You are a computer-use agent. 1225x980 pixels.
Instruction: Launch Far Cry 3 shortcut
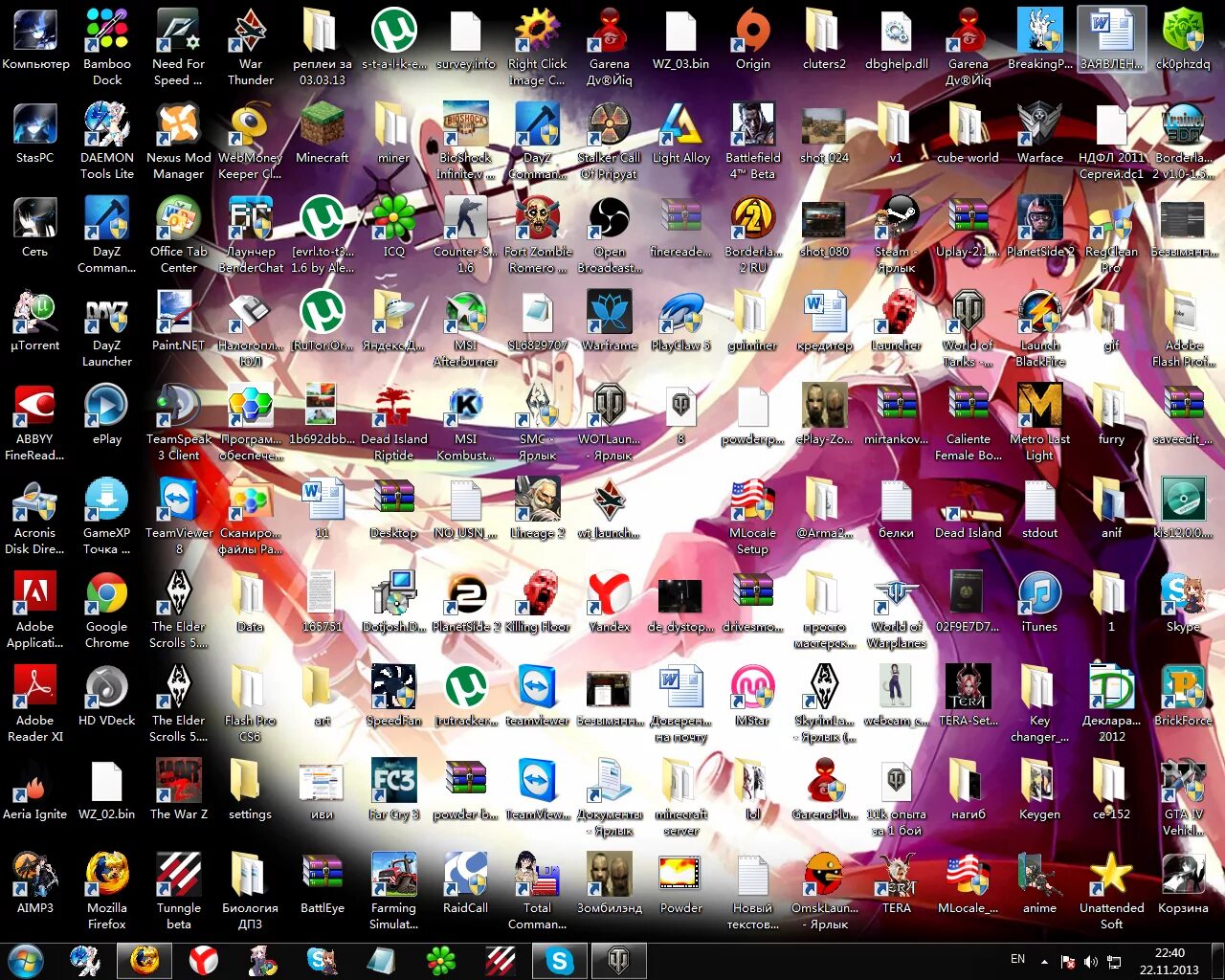394,790
